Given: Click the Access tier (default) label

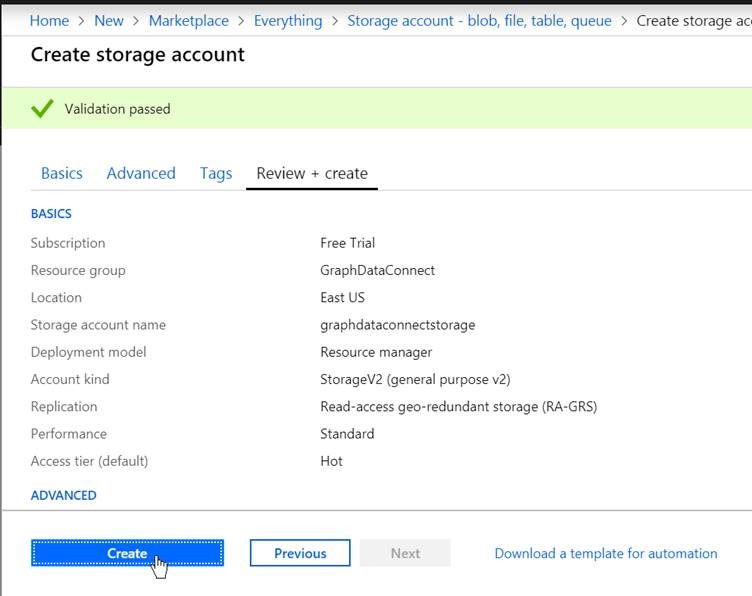Looking at the screenshot, I should [x=89, y=461].
